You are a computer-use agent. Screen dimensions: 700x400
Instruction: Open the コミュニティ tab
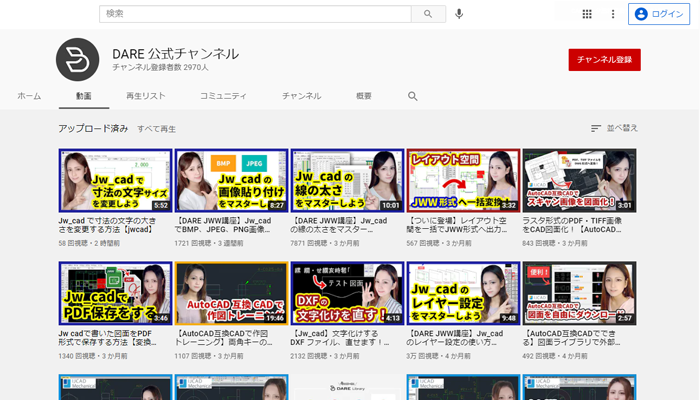click(223, 96)
